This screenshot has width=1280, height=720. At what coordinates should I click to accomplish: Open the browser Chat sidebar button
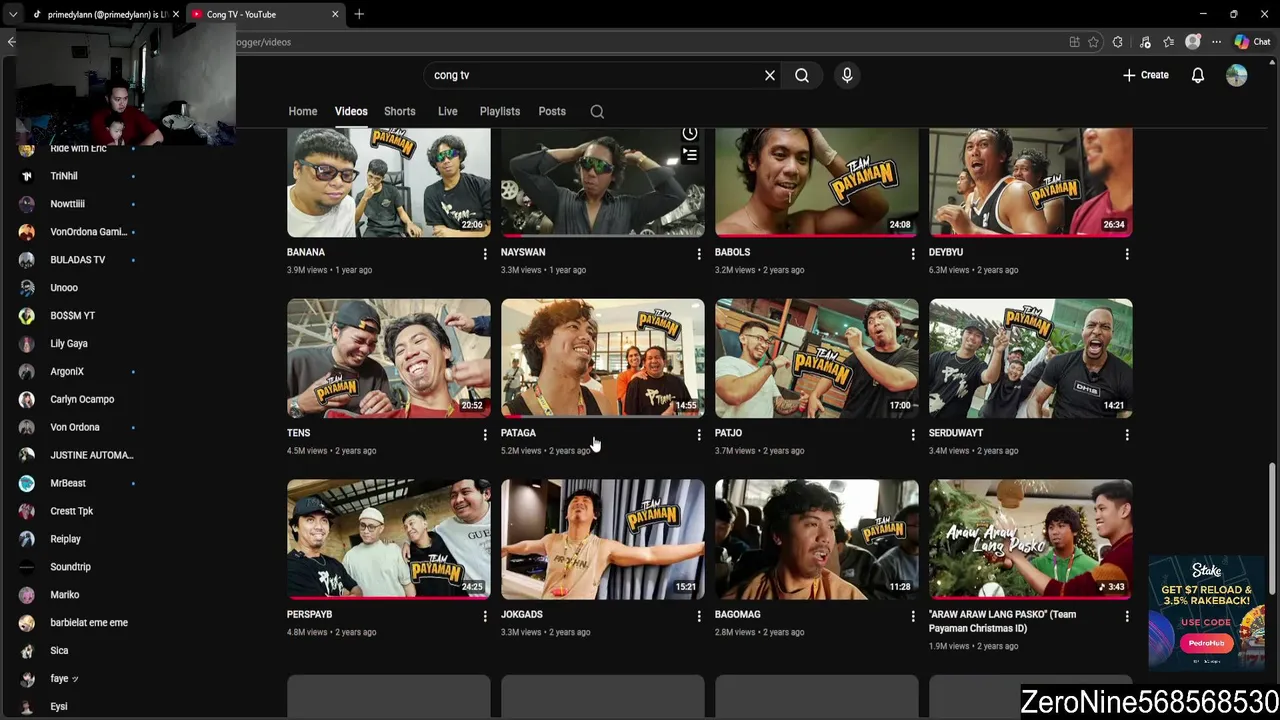pos(1252,42)
